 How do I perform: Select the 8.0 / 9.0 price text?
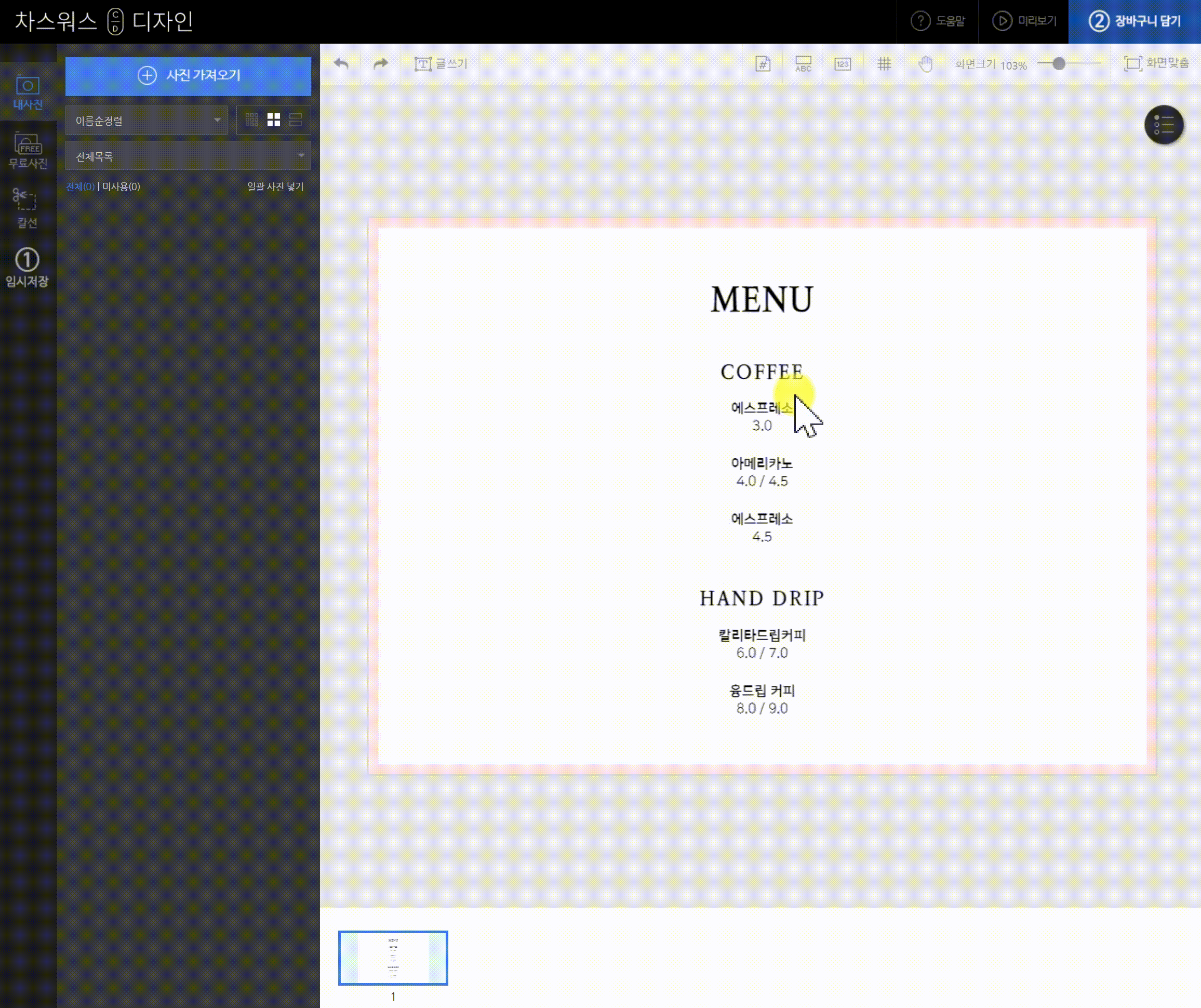click(762, 708)
